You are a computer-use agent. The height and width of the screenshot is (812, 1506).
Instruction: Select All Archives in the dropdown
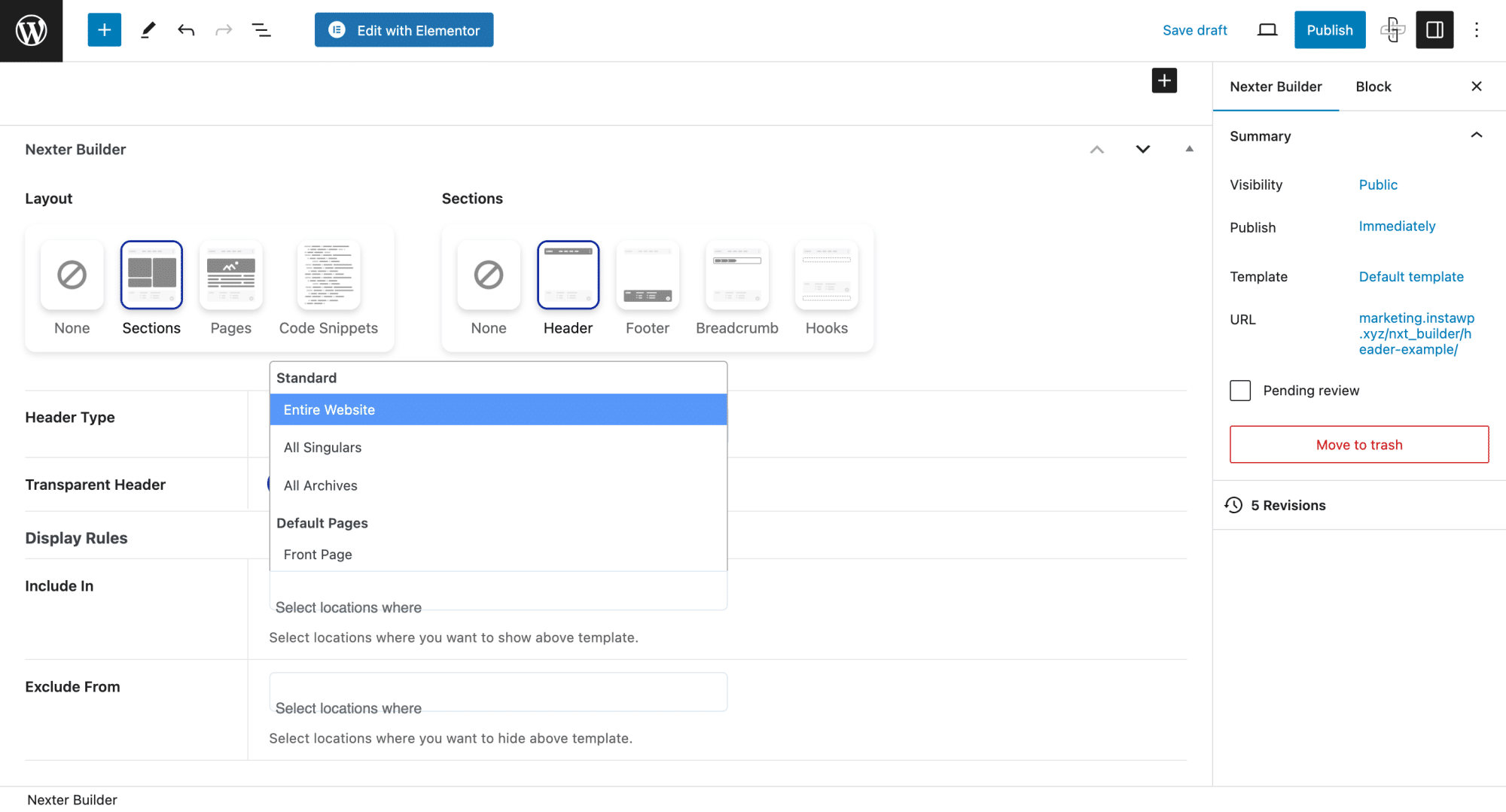498,485
